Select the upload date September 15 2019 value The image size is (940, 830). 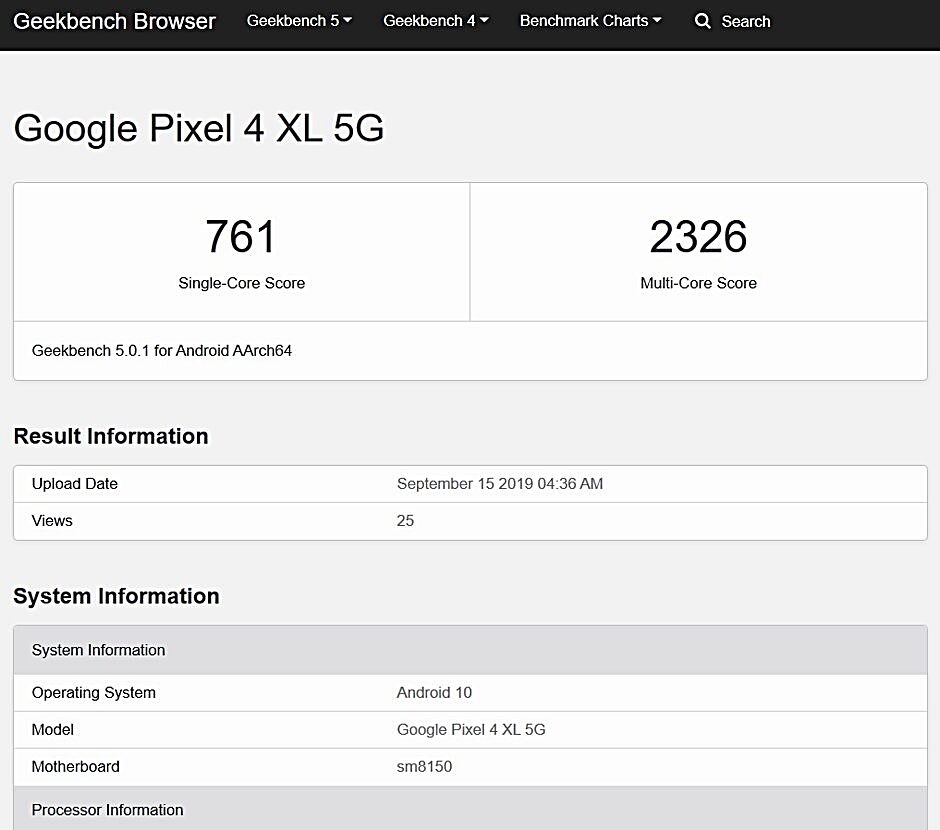(x=500, y=484)
